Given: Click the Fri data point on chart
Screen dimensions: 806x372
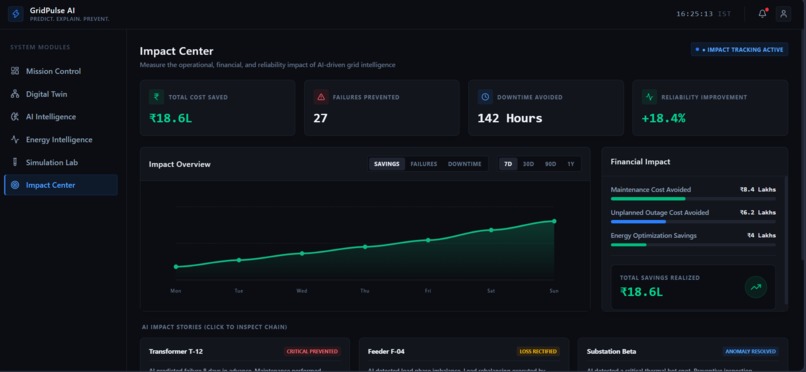Looking at the screenshot, I should (x=428, y=240).
